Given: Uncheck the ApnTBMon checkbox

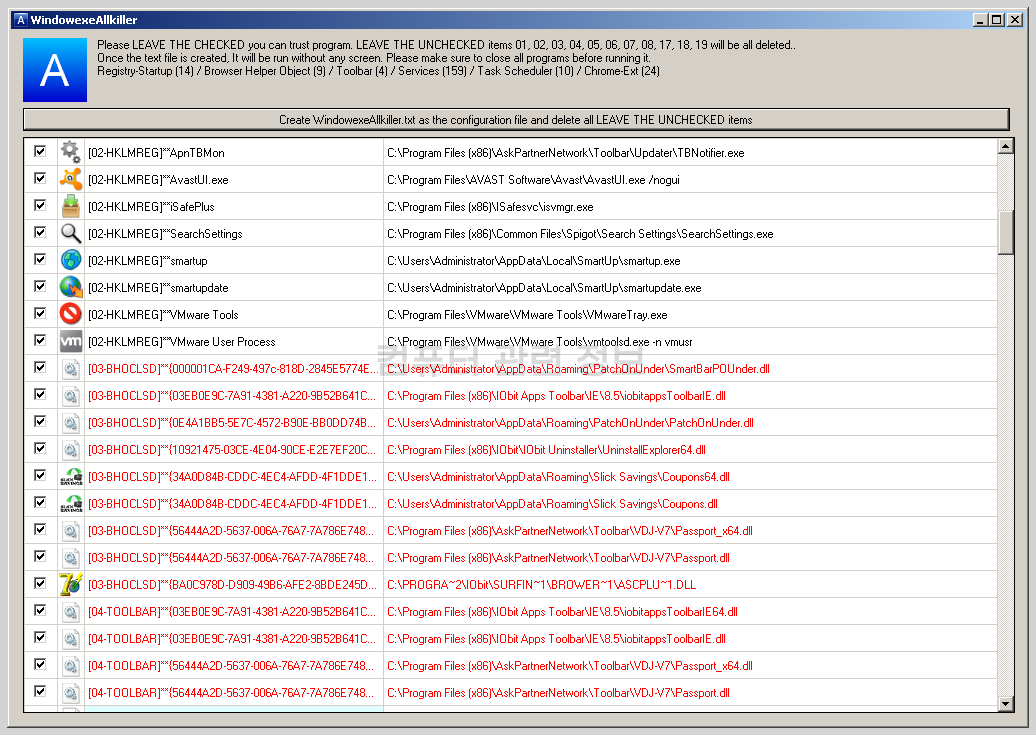Looking at the screenshot, I should pyautogui.click(x=40, y=151).
